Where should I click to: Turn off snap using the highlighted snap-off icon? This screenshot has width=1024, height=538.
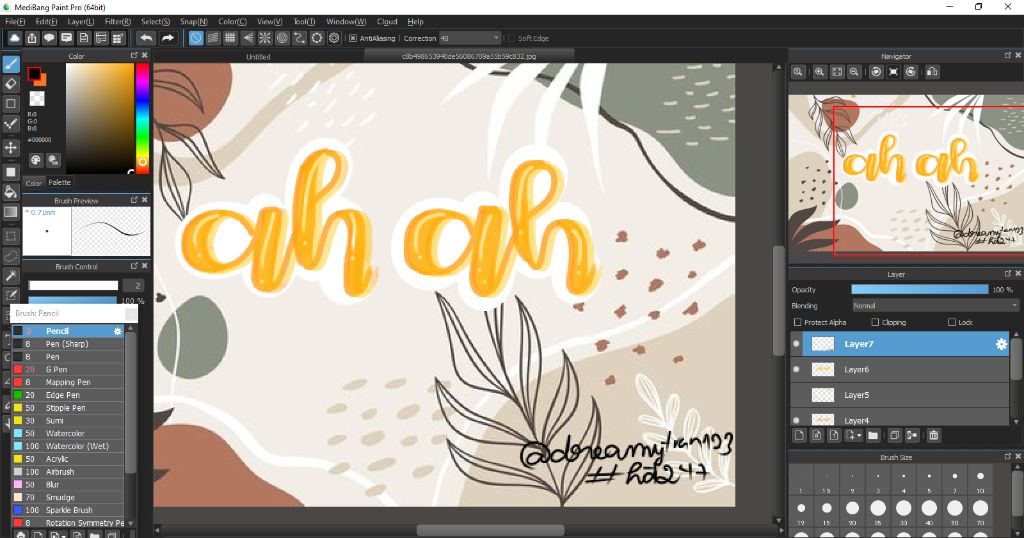(195, 39)
